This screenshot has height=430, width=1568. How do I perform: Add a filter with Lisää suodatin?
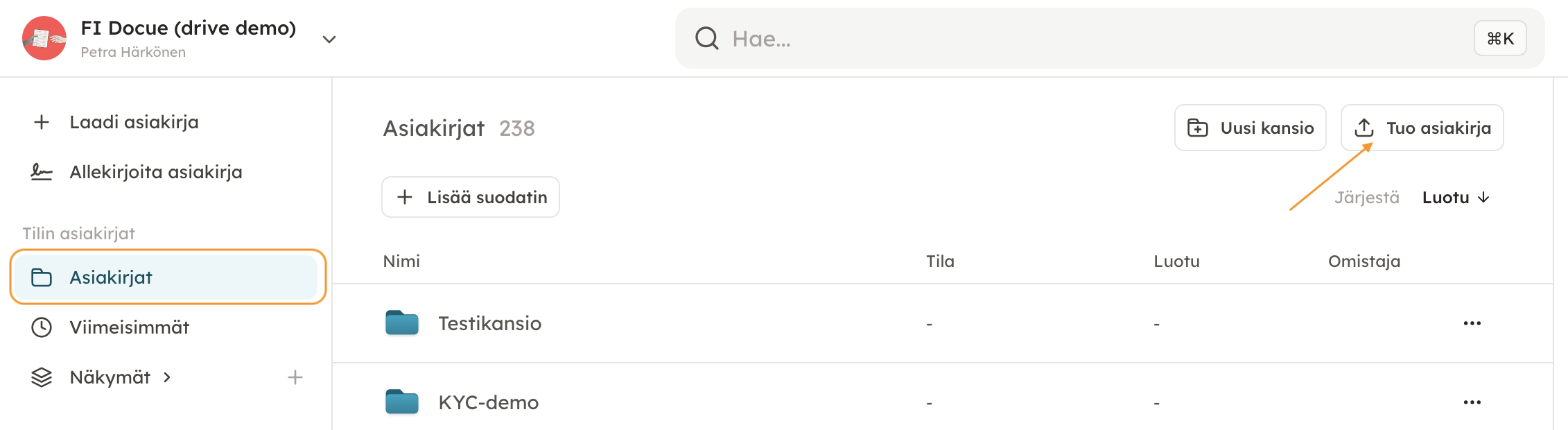(x=471, y=198)
